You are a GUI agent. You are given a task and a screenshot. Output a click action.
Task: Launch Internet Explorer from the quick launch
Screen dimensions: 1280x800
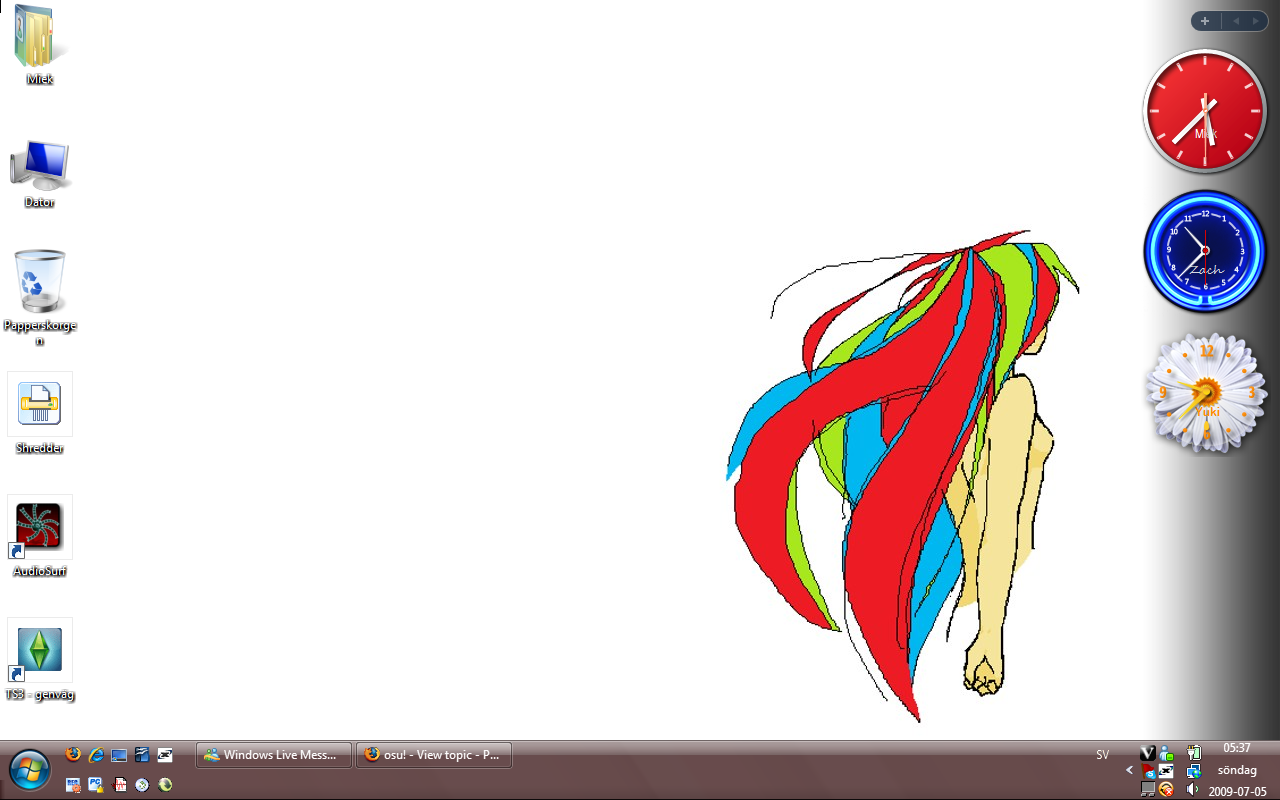(97, 755)
